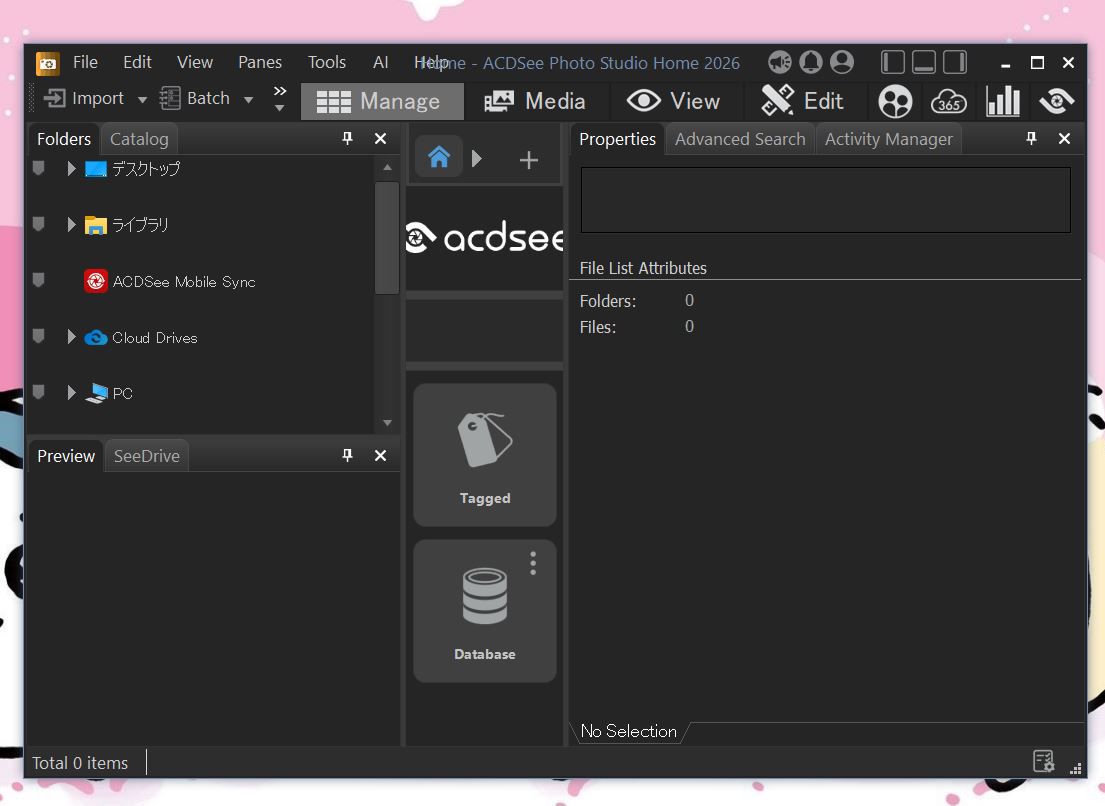
Task: Select ACDSee Mobile Sync in folder tree
Action: (x=184, y=282)
